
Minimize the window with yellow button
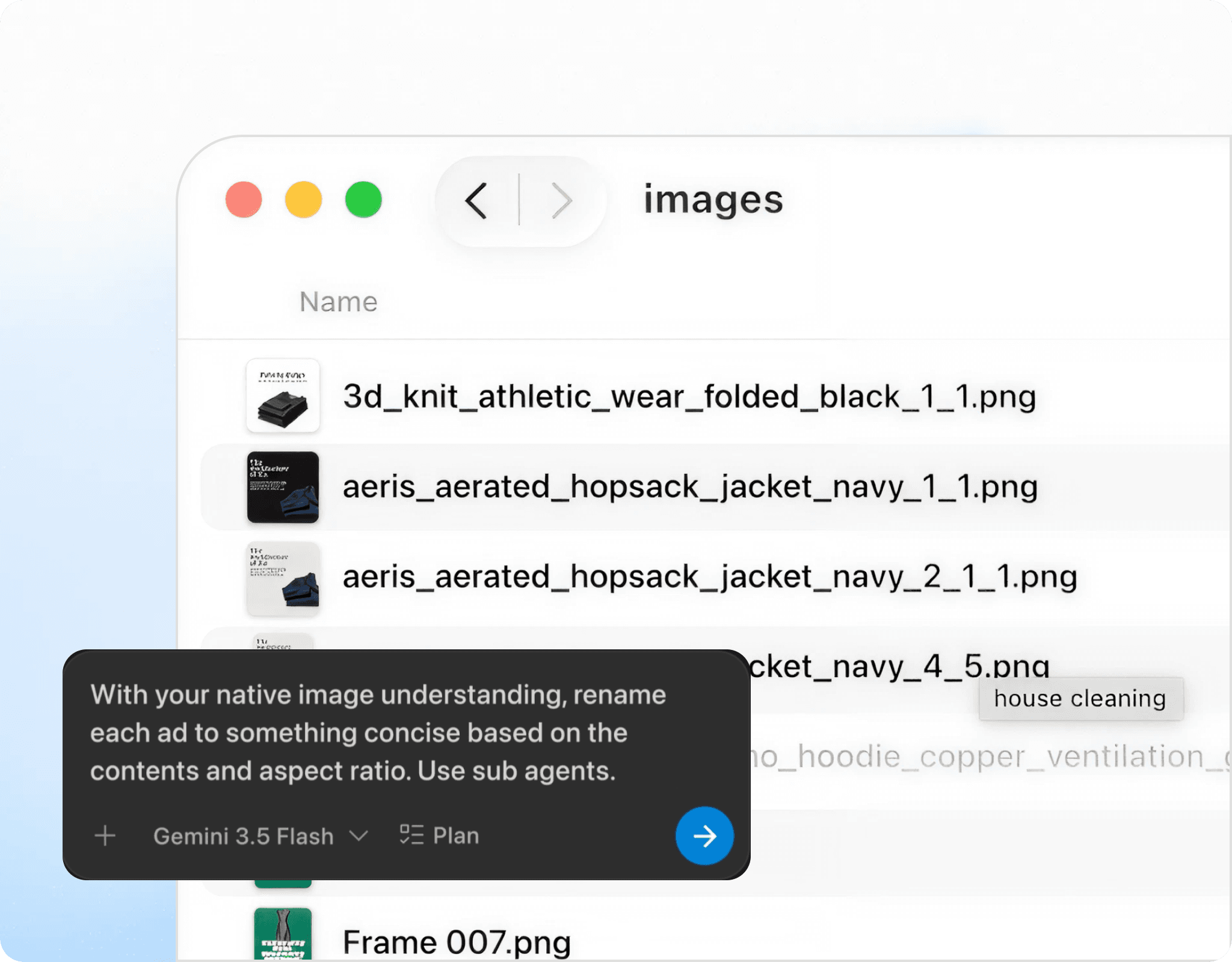(303, 200)
